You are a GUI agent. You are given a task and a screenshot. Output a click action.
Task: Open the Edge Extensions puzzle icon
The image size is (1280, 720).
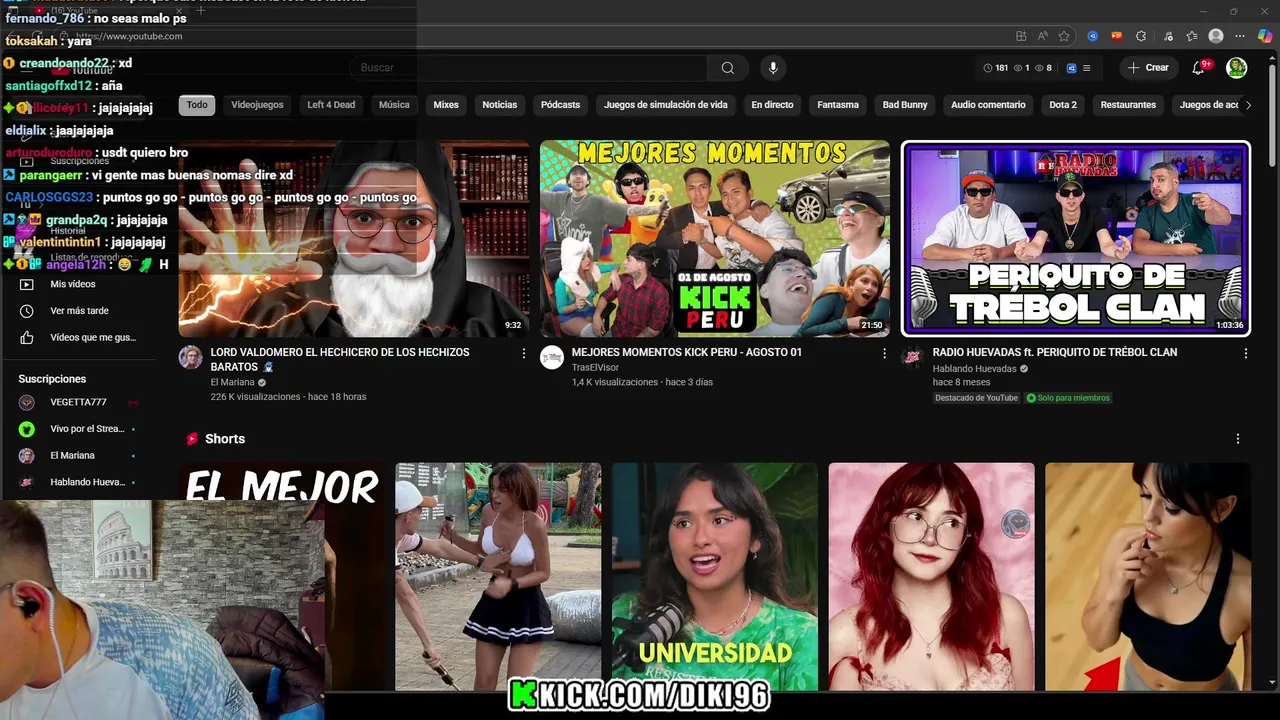[1141, 36]
